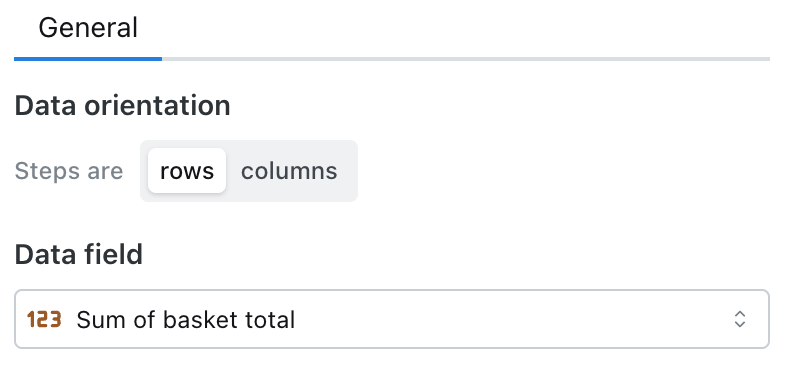This screenshot has height=372, width=792.
Task: Click the up-down chevron icon in Data field
Action: [739, 319]
